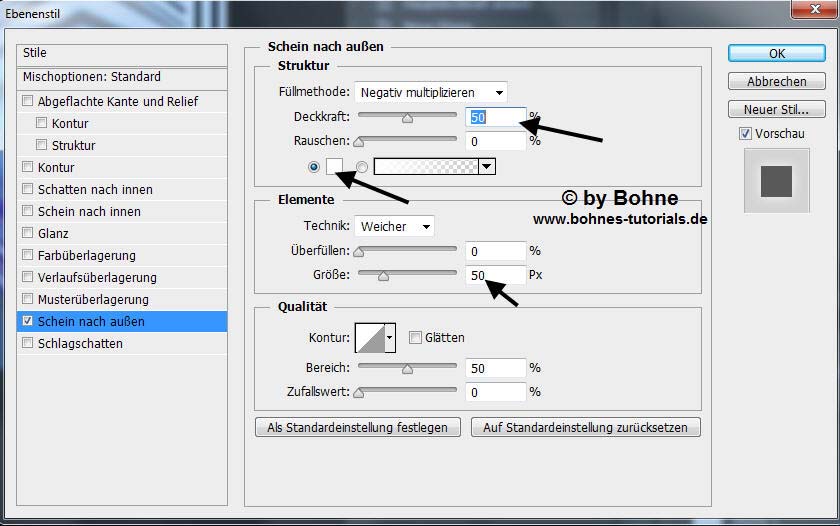Screen dimensions: 840x526
Task: Click the Größe size input field
Action: coord(495,275)
